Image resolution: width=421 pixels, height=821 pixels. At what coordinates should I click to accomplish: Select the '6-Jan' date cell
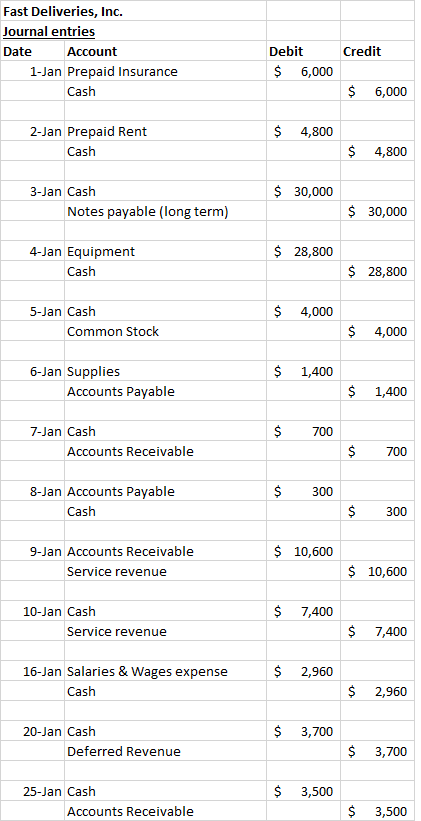coord(33,371)
